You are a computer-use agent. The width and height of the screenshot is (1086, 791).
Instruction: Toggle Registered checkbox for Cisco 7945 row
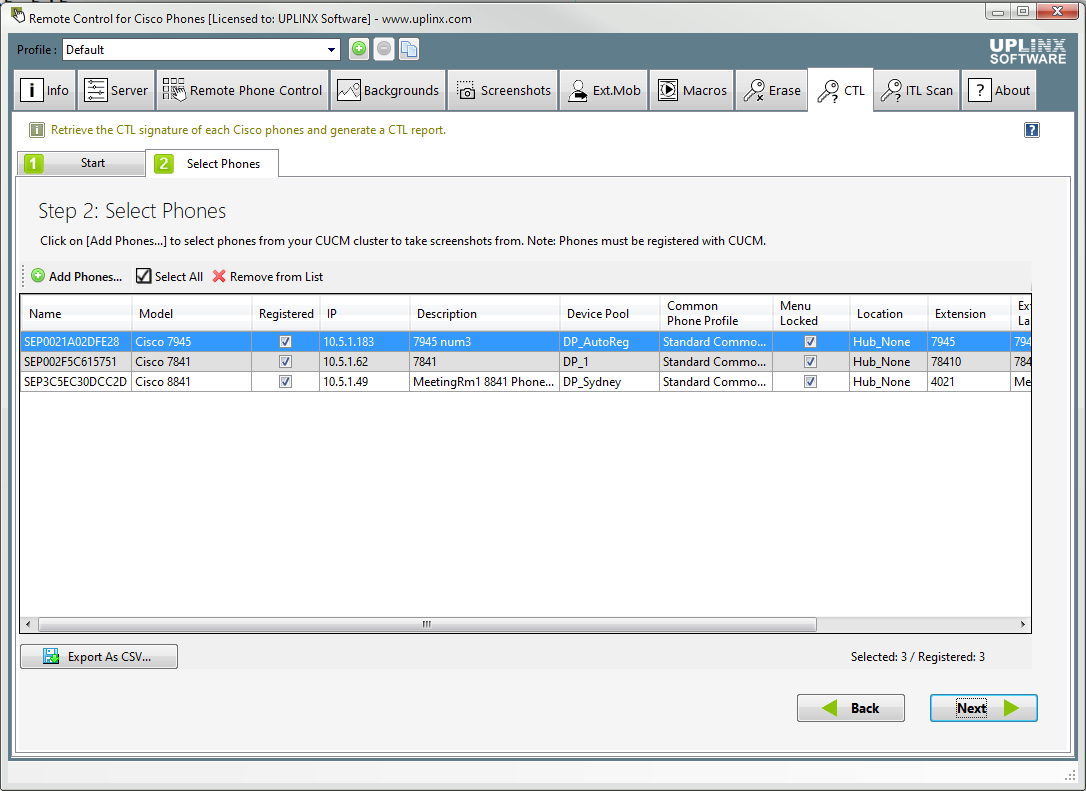(x=285, y=341)
